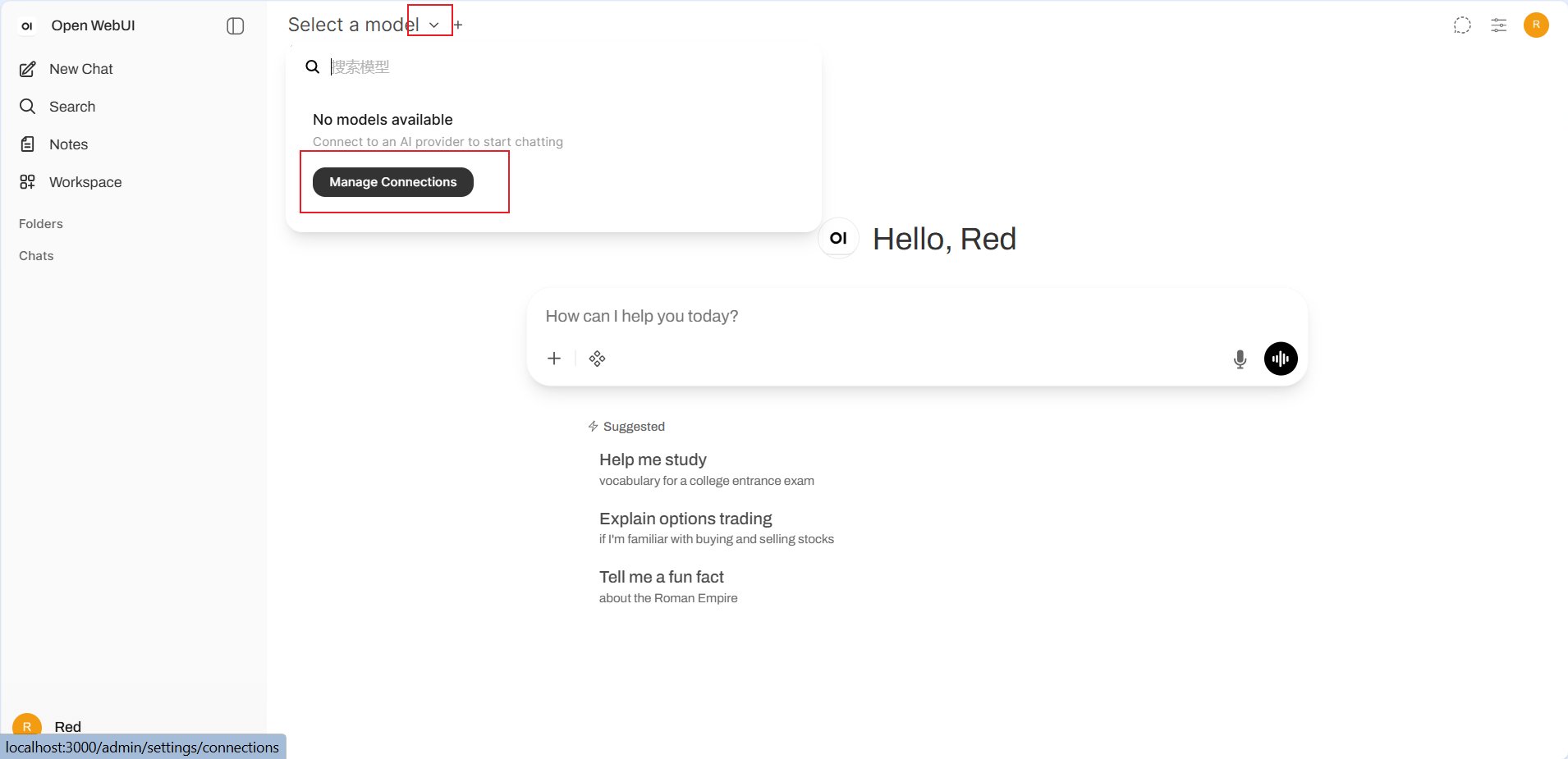Activate microphone dictation icon

point(1240,359)
